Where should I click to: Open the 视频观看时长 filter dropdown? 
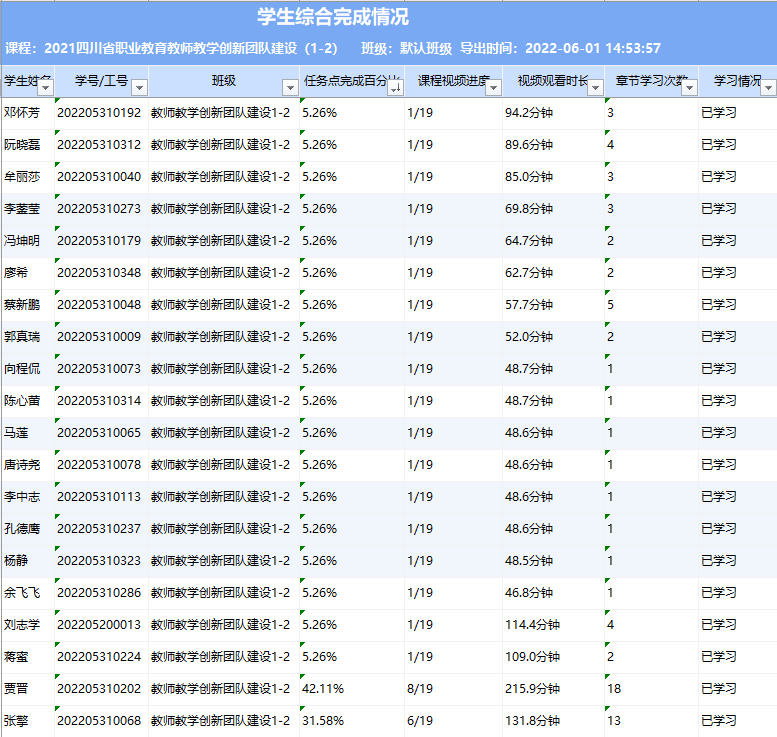pyautogui.click(x=595, y=88)
